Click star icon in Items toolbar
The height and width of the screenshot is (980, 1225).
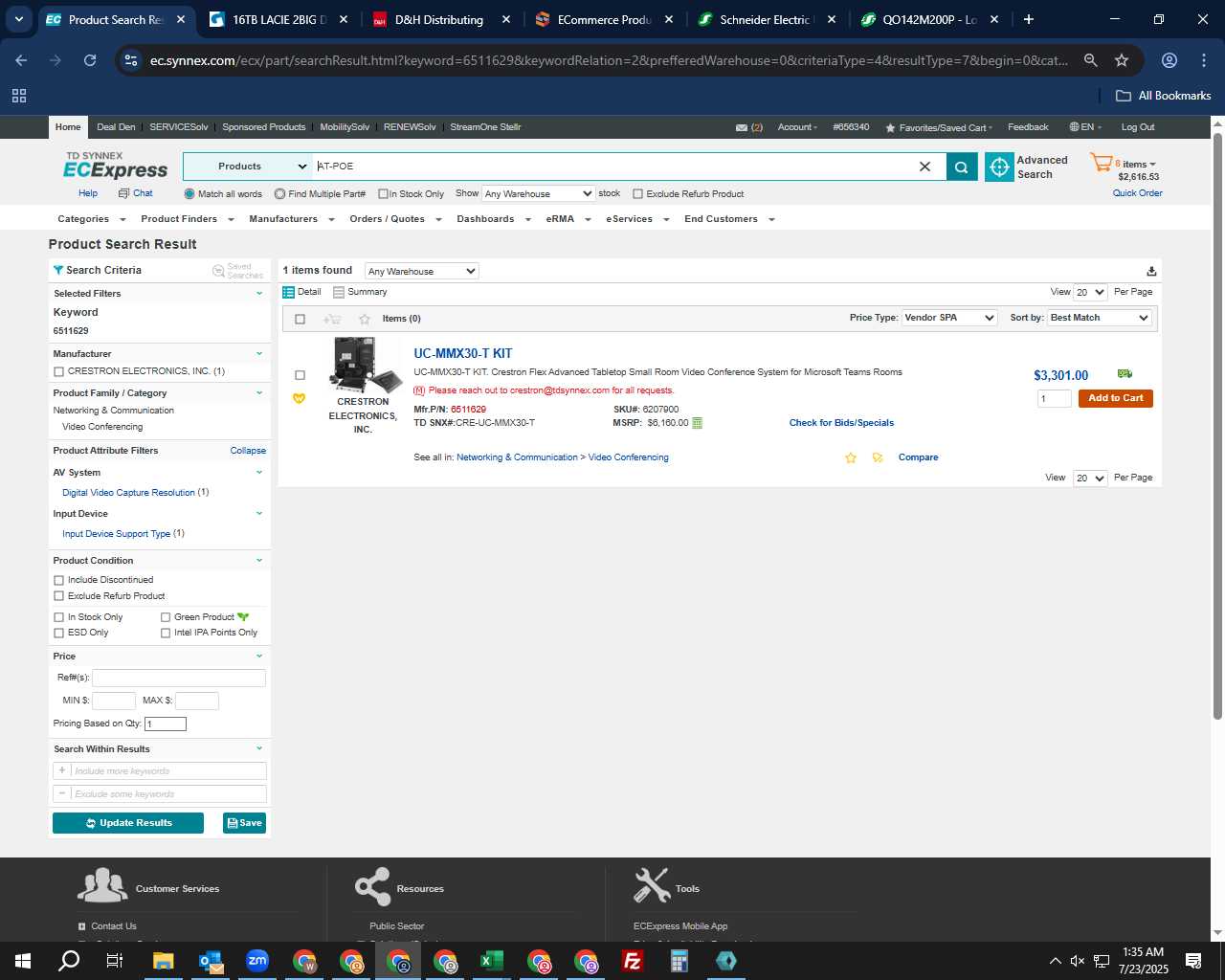(x=364, y=319)
